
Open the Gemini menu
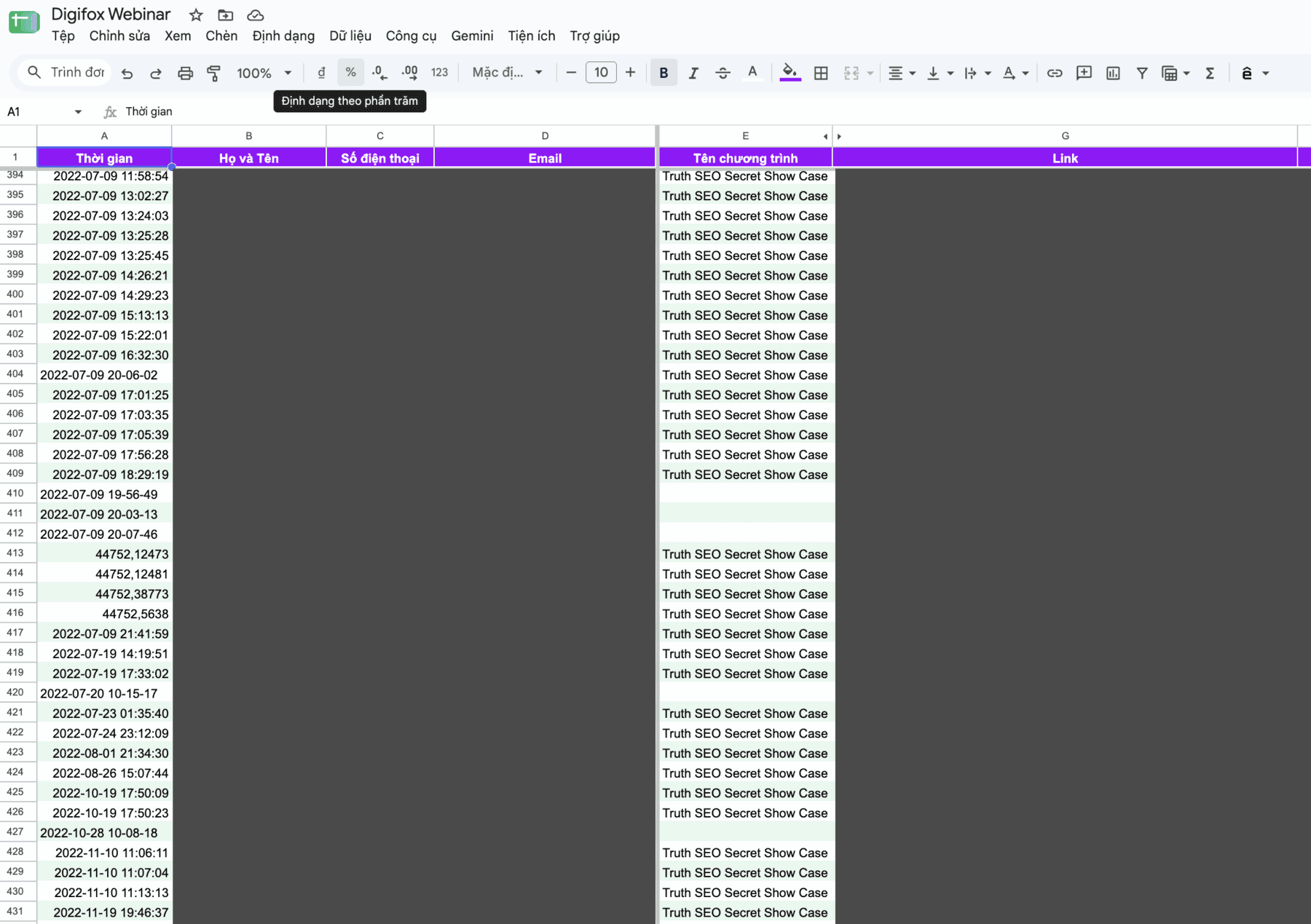[x=472, y=36]
